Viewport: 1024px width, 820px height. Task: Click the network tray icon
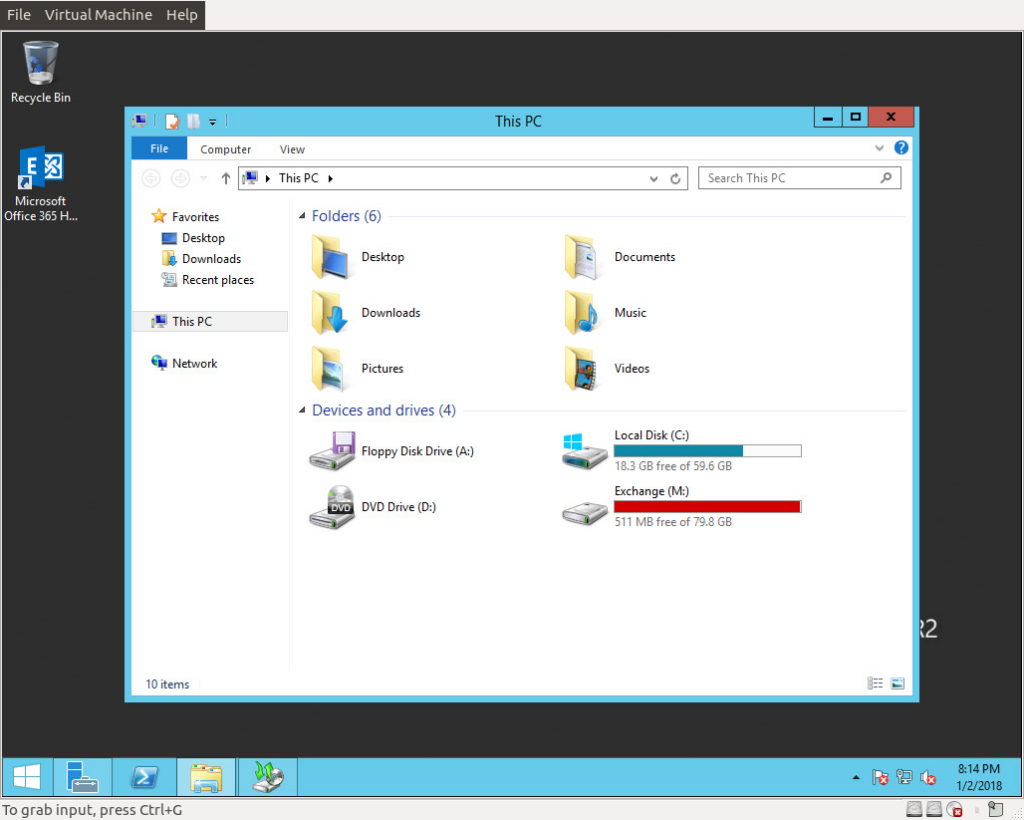904,777
